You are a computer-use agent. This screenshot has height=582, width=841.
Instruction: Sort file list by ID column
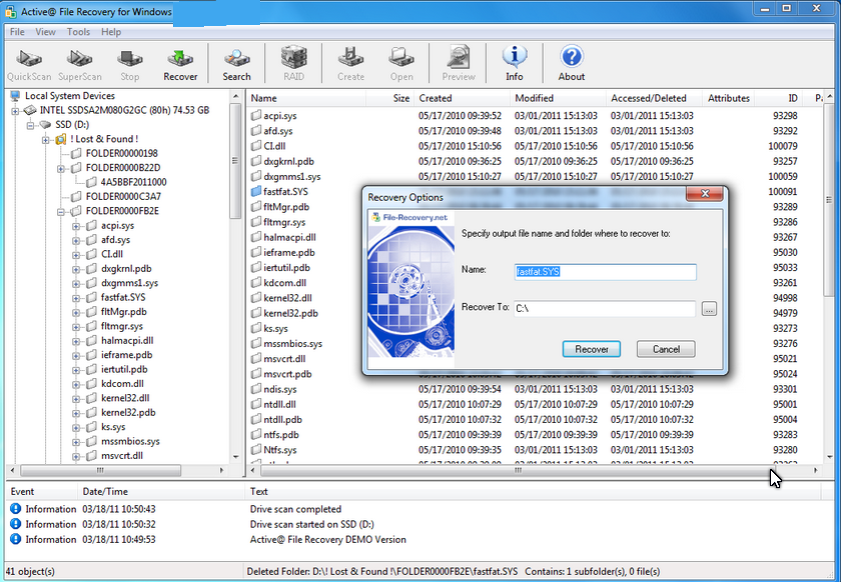pyautogui.click(x=779, y=98)
